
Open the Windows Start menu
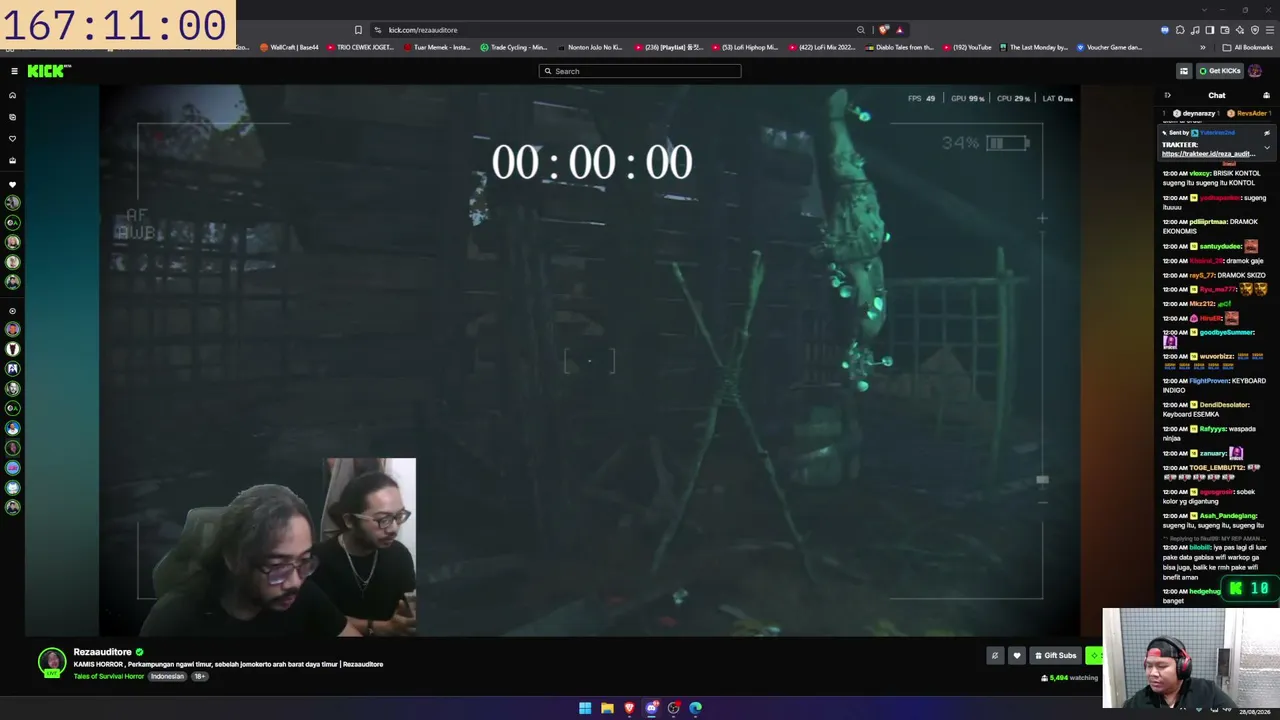[x=585, y=708]
